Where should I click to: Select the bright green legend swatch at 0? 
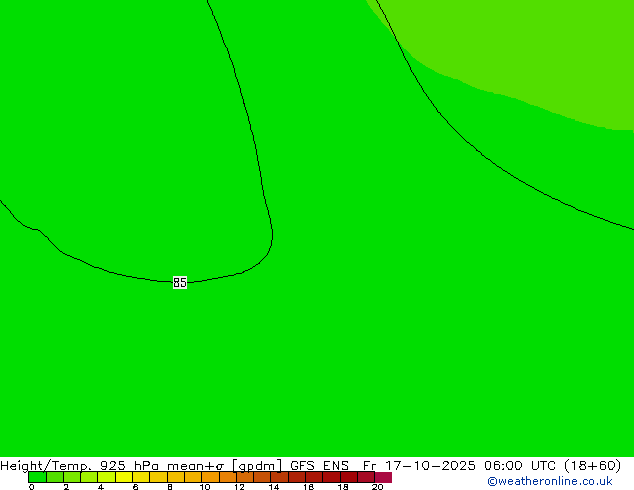(x=38, y=477)
